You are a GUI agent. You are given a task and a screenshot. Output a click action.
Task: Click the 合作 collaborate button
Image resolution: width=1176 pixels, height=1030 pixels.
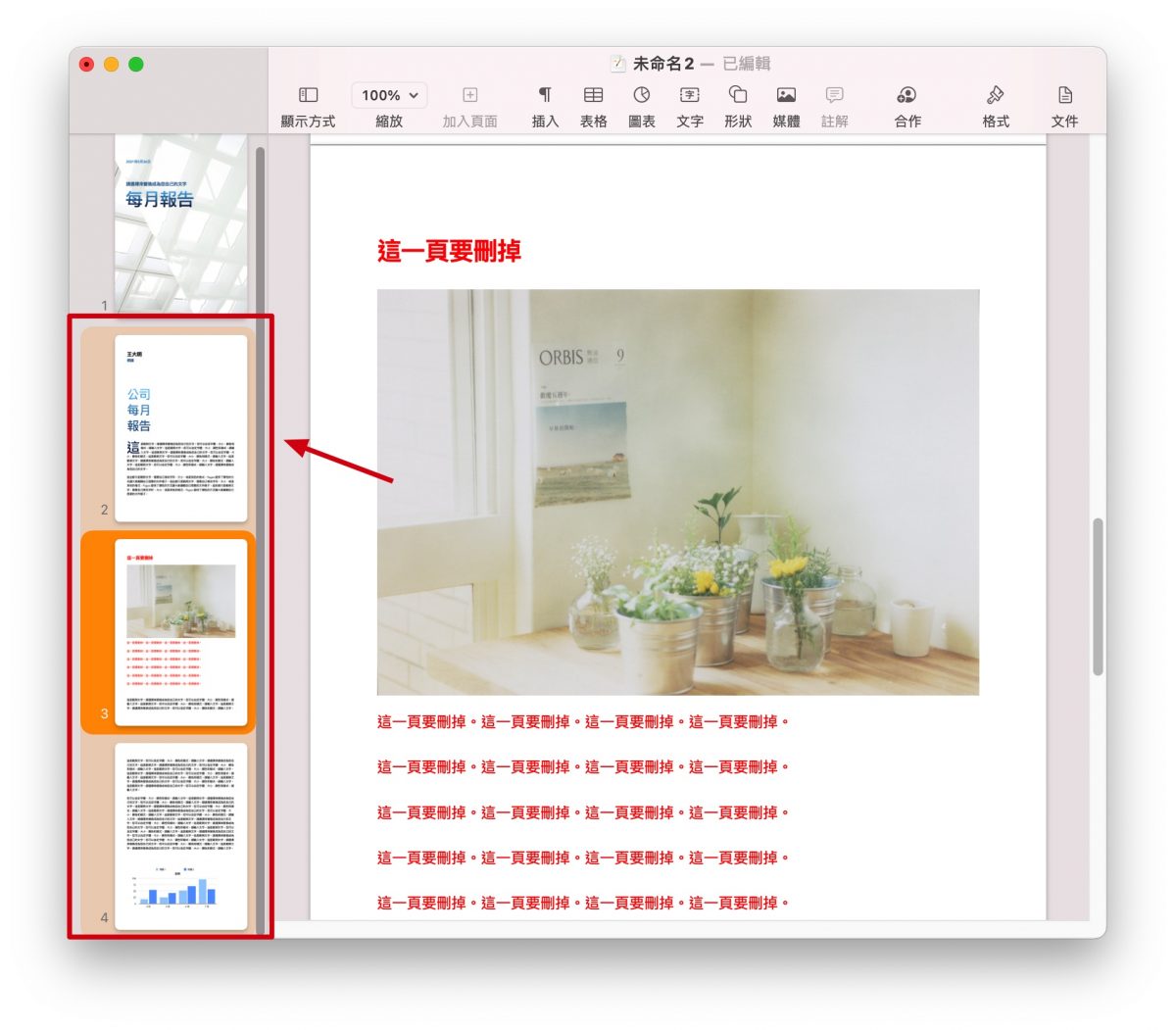[907, 106]
